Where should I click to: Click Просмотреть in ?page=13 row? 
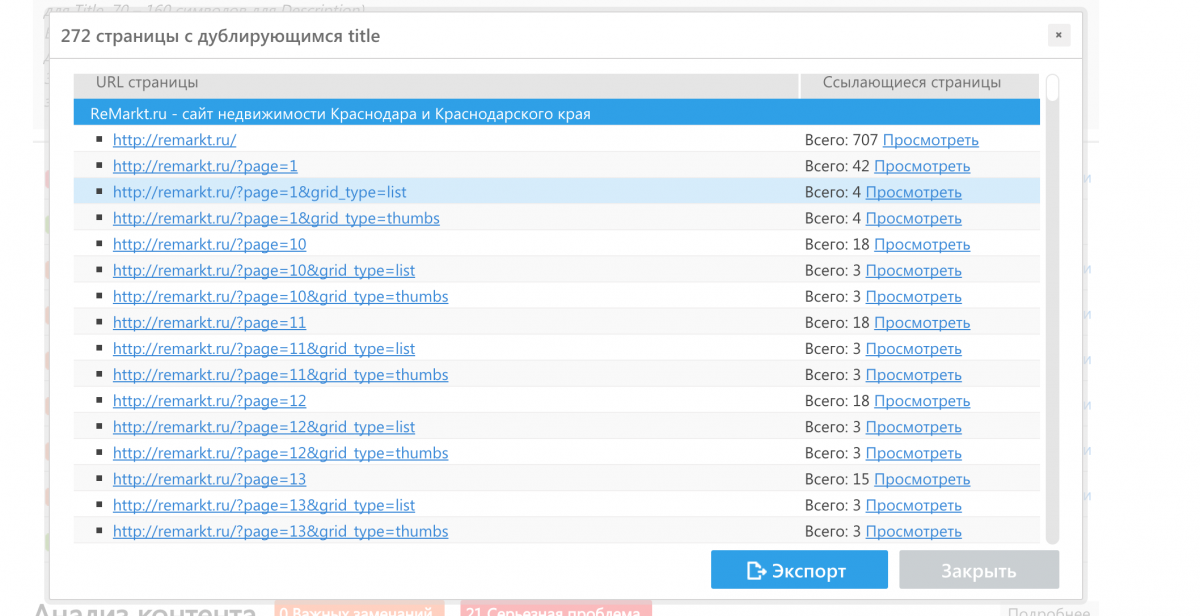pyautogui.click(x=922, y=479)
